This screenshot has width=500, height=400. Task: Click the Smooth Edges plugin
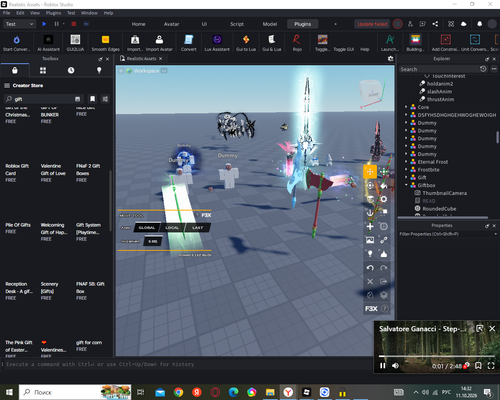(x=105, y=43)
